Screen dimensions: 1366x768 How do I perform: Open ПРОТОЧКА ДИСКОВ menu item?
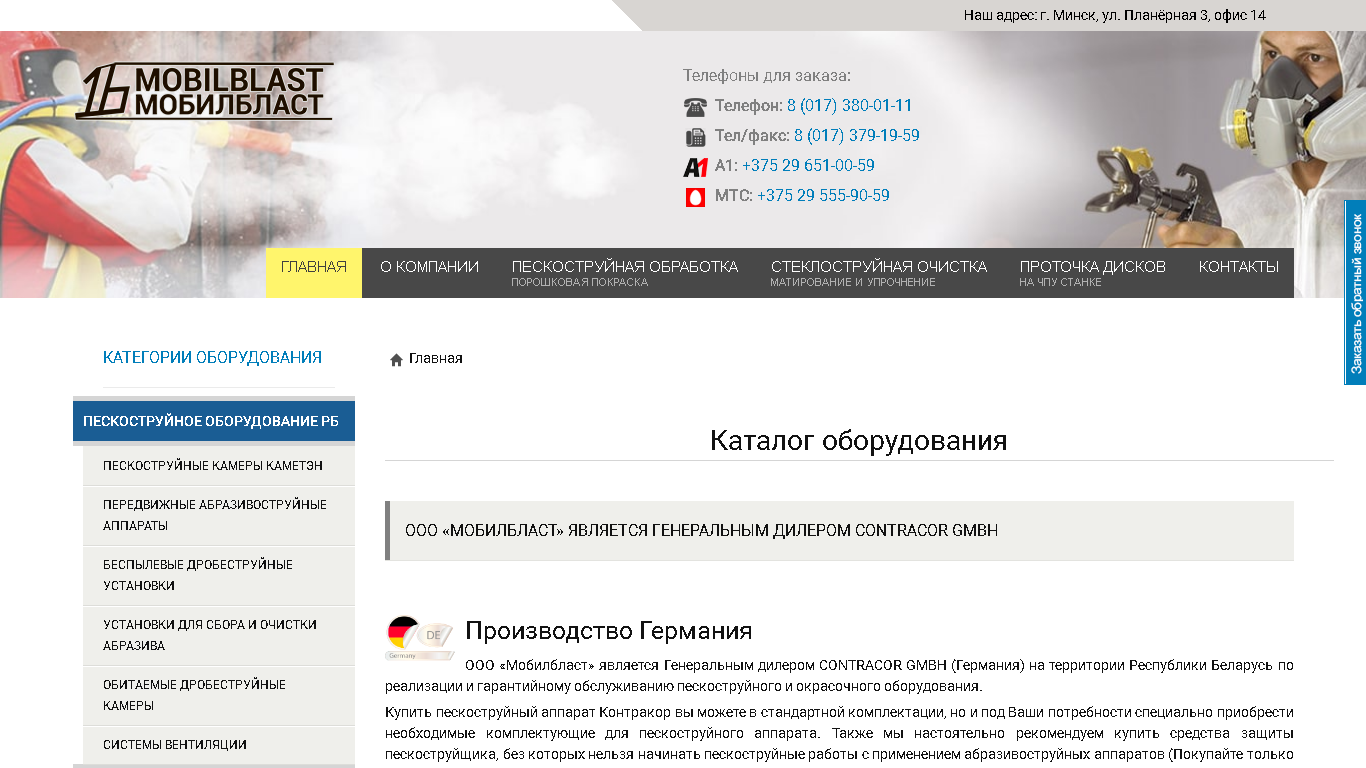(1093, 273)
